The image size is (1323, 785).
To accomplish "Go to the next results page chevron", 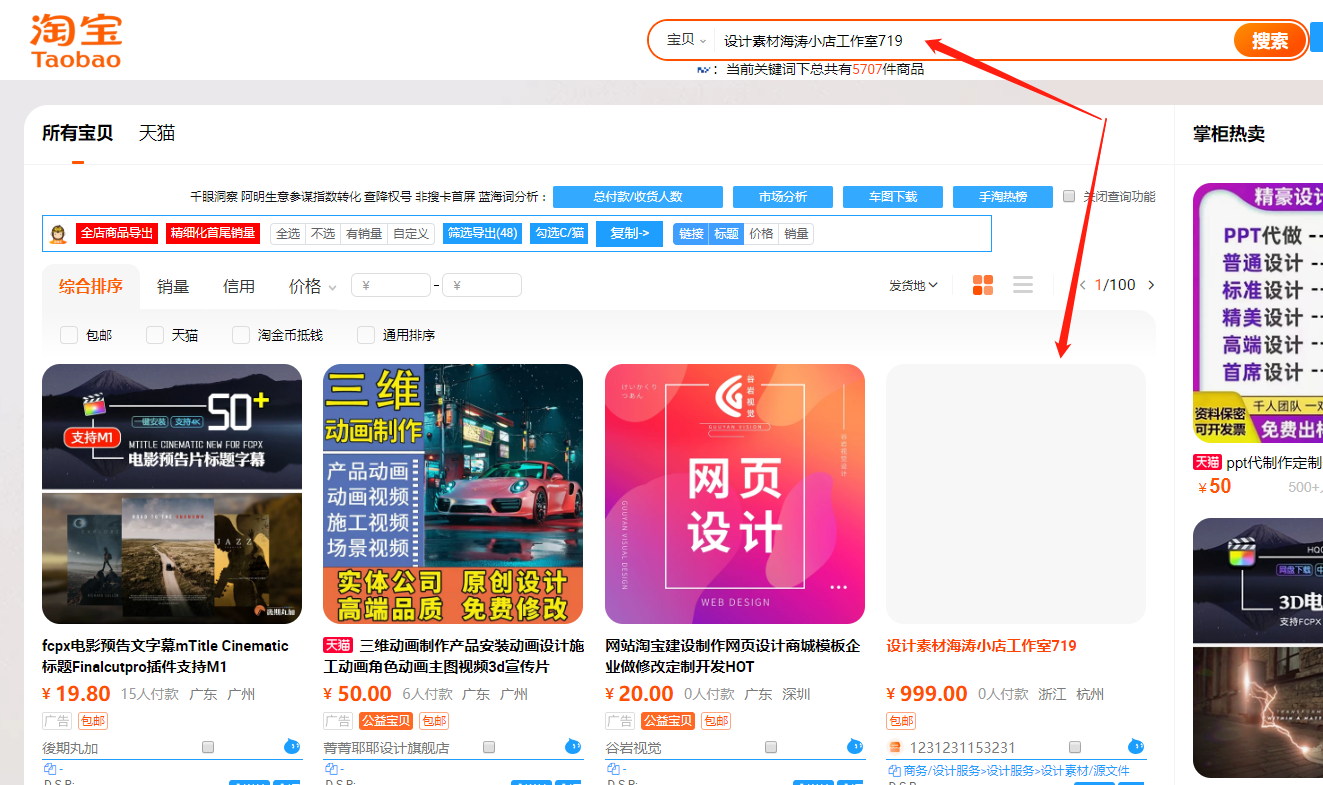I will (x=1152, y=284).
